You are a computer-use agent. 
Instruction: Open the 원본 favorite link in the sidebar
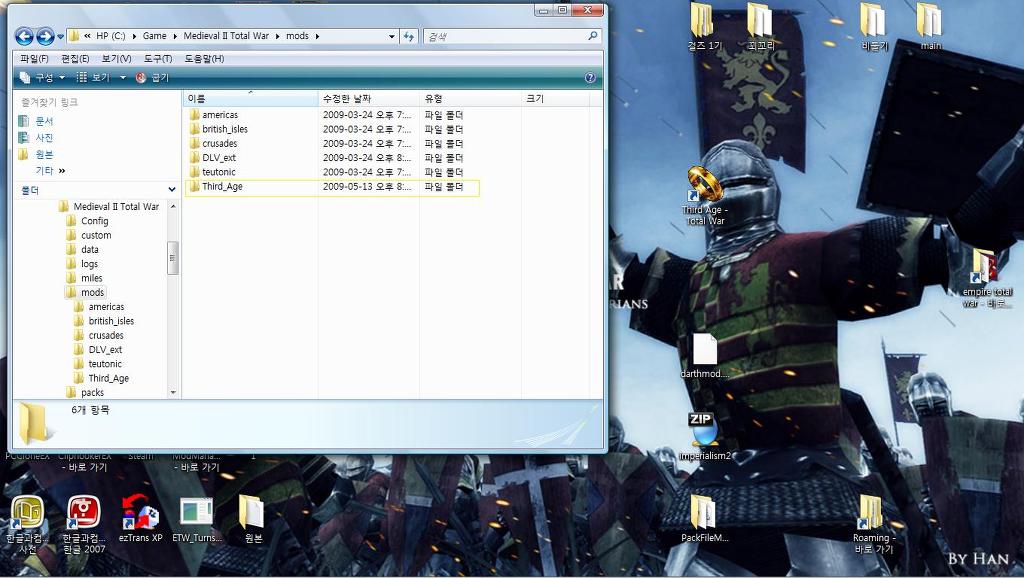click(44, 155)
